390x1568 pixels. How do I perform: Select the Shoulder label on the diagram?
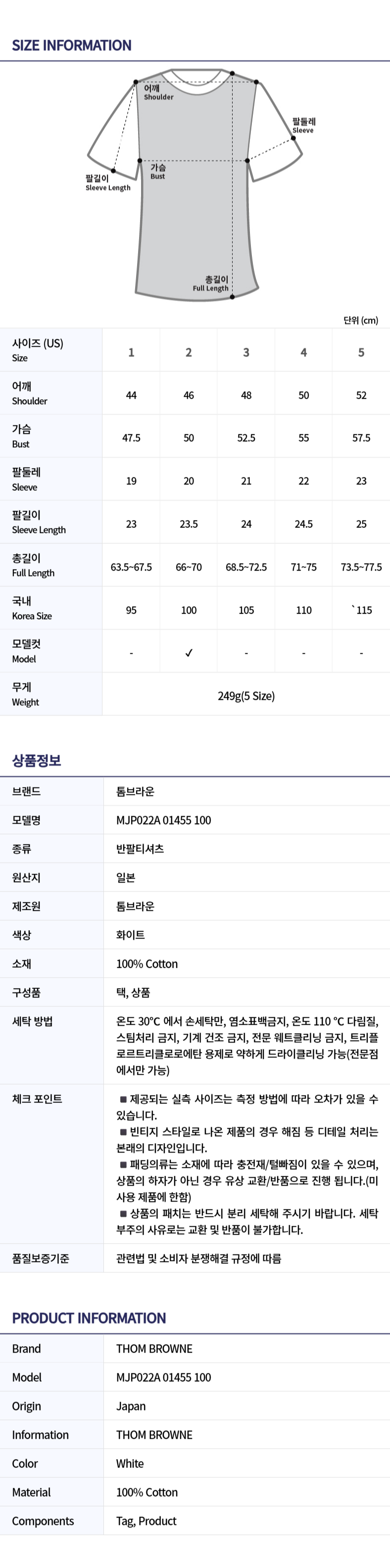(158, 93)
